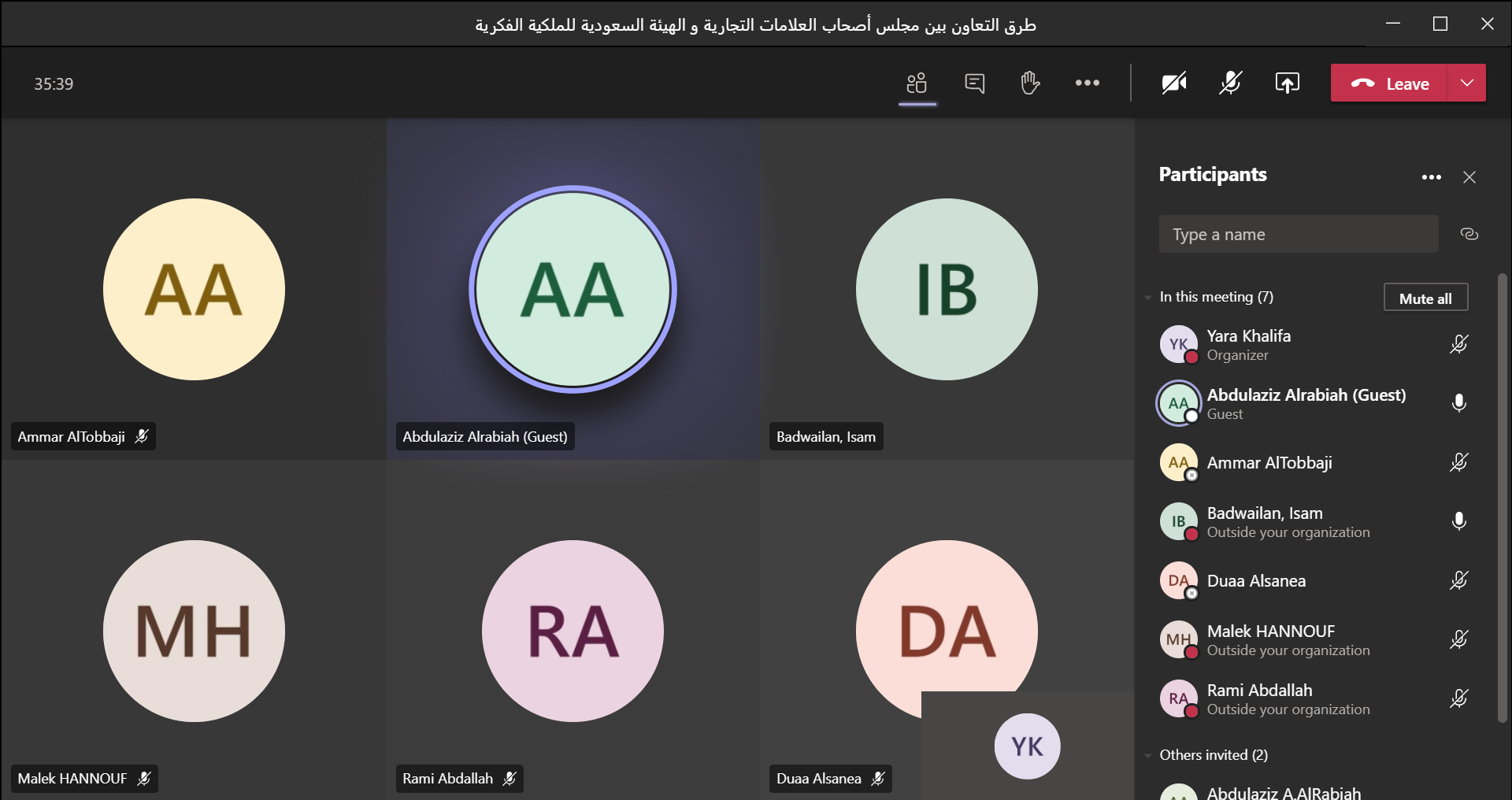The image size is (1512, 800).
Task: Minimize the Teams meeting window
Action: coord(1393,24)
